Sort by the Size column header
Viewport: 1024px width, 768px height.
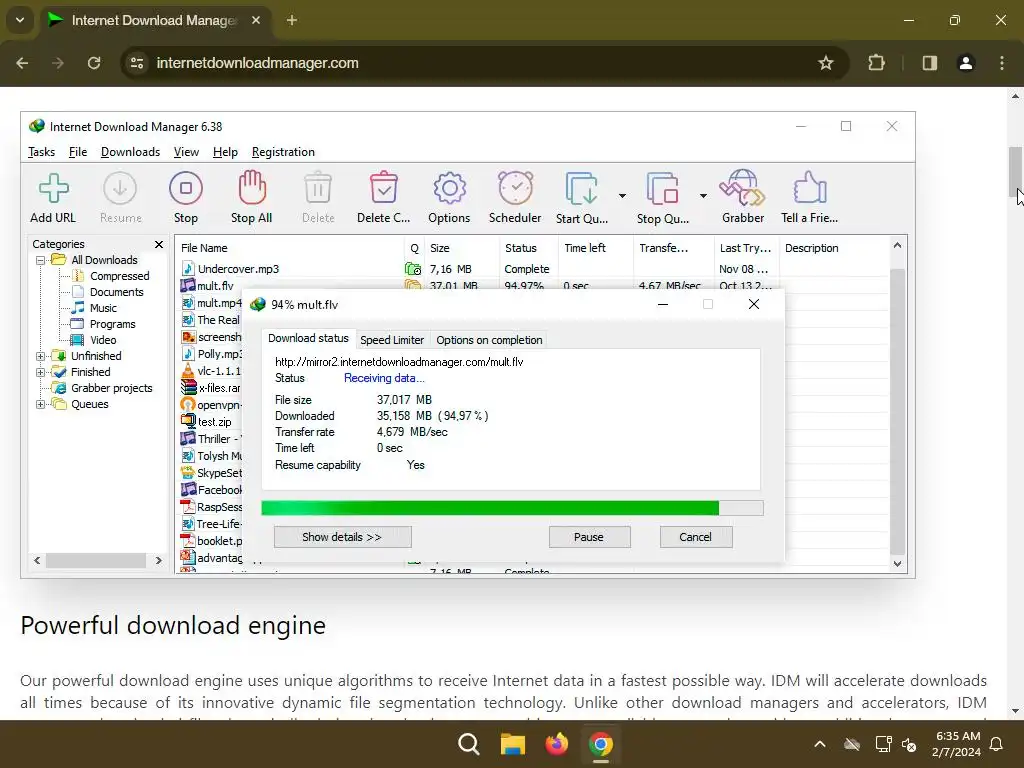(x=463, y=248)
